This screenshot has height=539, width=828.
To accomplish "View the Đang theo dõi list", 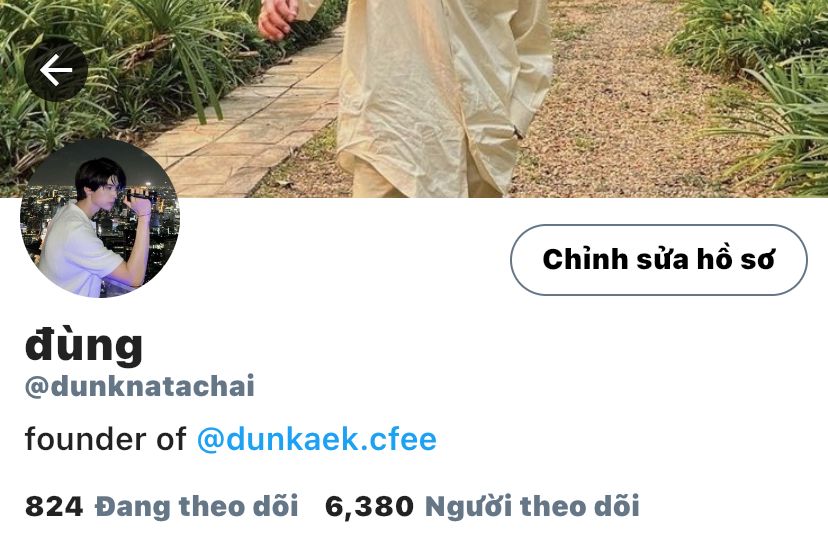I will coord(196,506).
